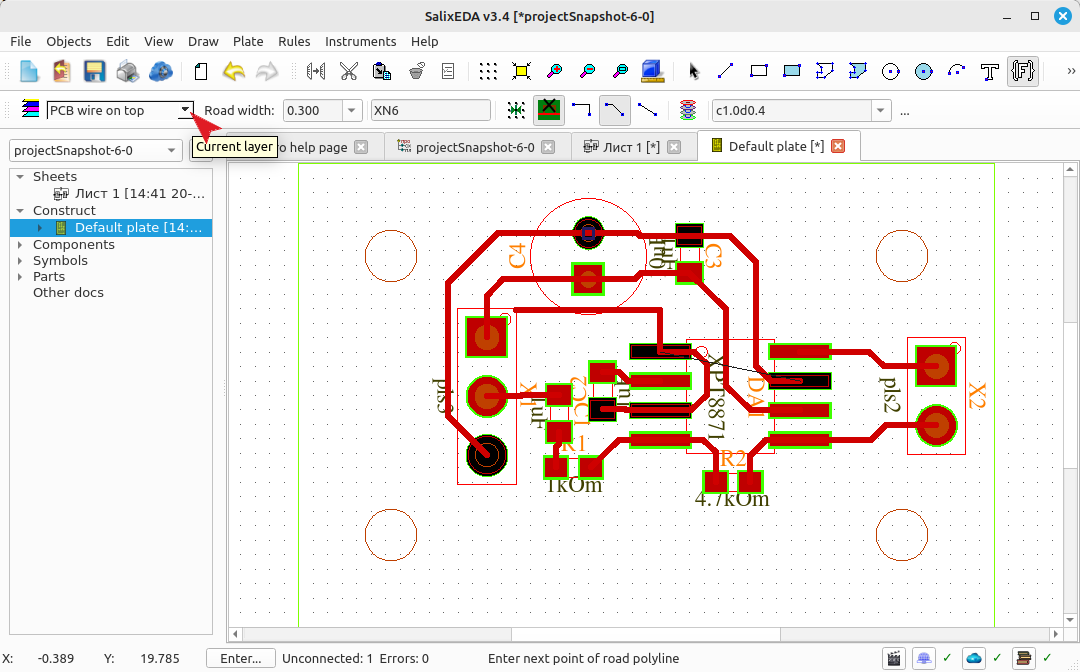Select the filled rectangle tool

click(791, 71)
